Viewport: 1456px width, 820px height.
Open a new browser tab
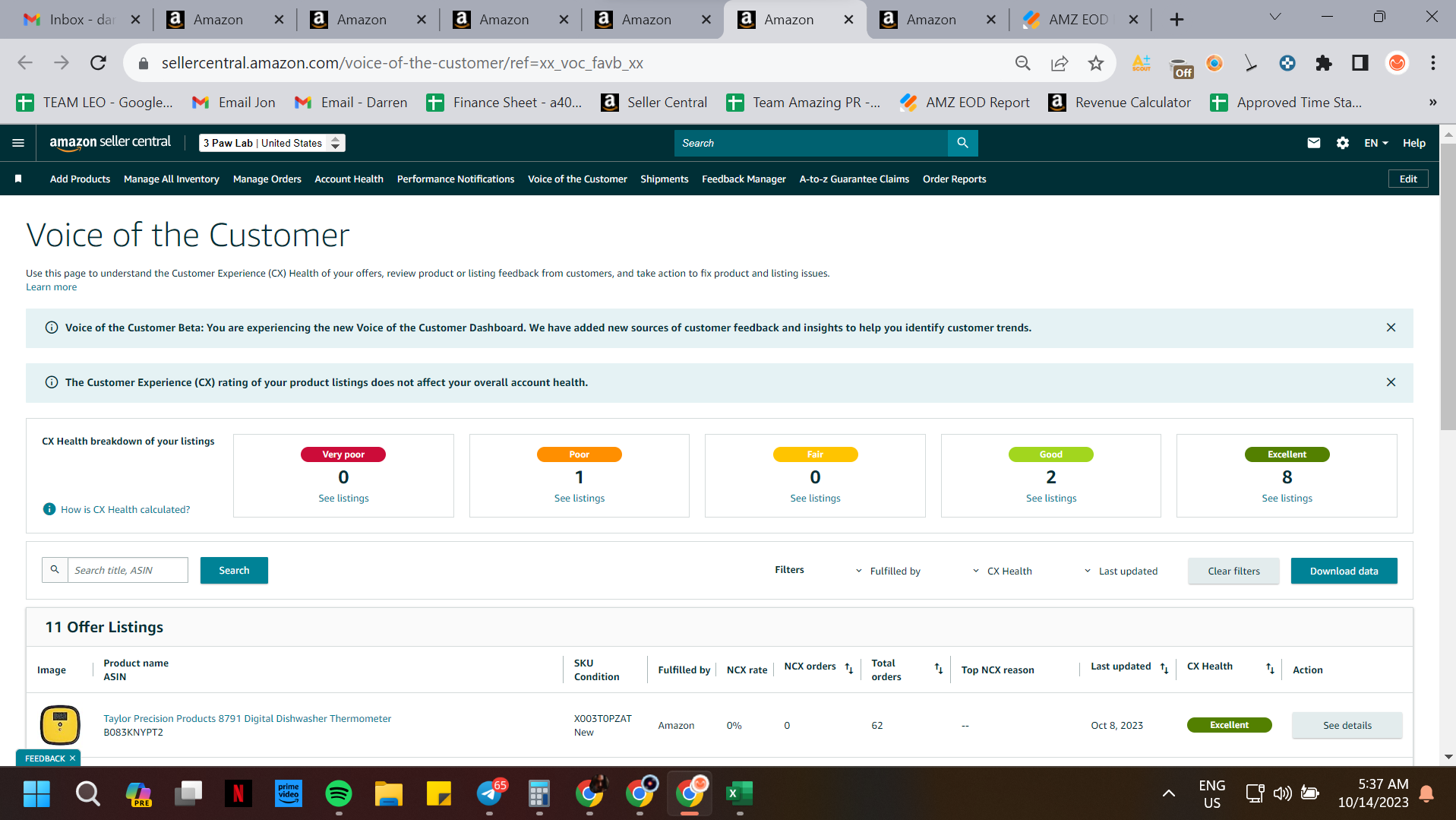pyautogui.click(x=1176, y=20)
